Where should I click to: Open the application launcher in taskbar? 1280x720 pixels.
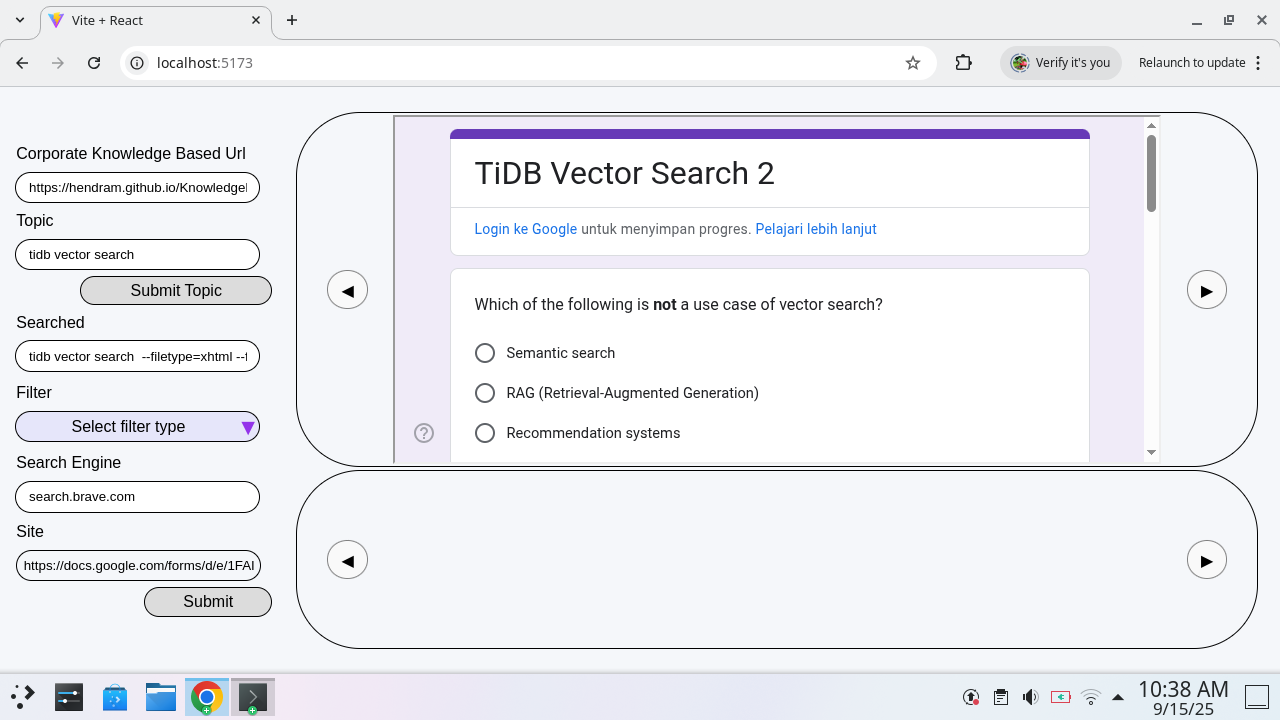coord(23,697)
